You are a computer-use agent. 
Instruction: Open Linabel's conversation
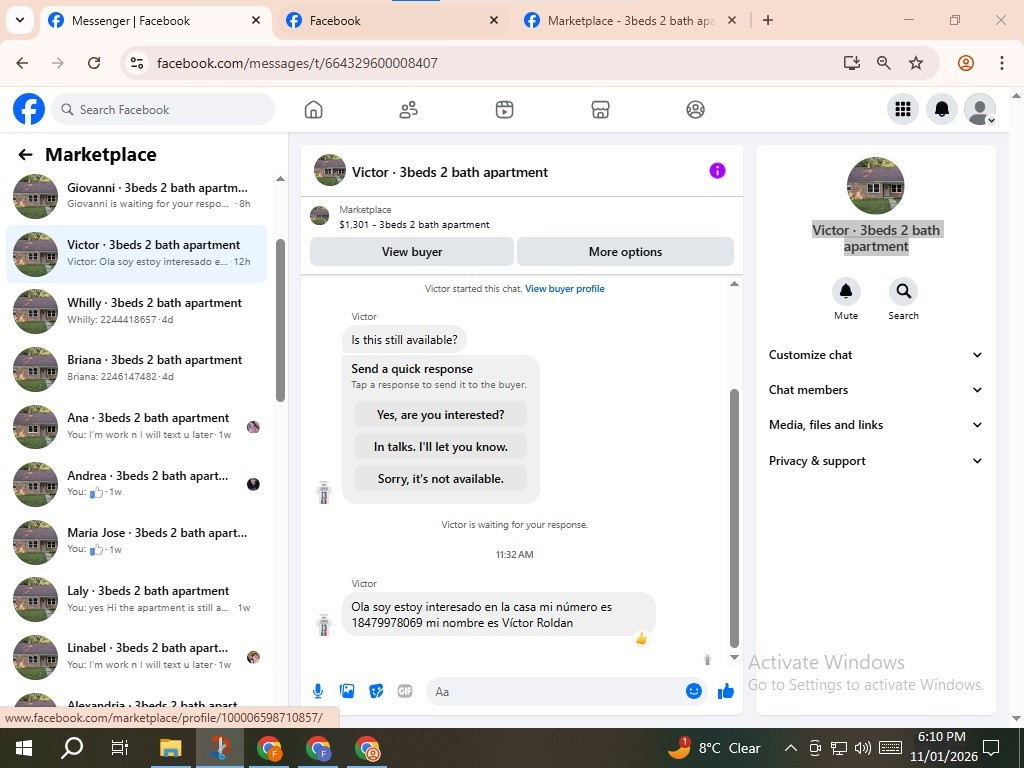pos(136,656)
